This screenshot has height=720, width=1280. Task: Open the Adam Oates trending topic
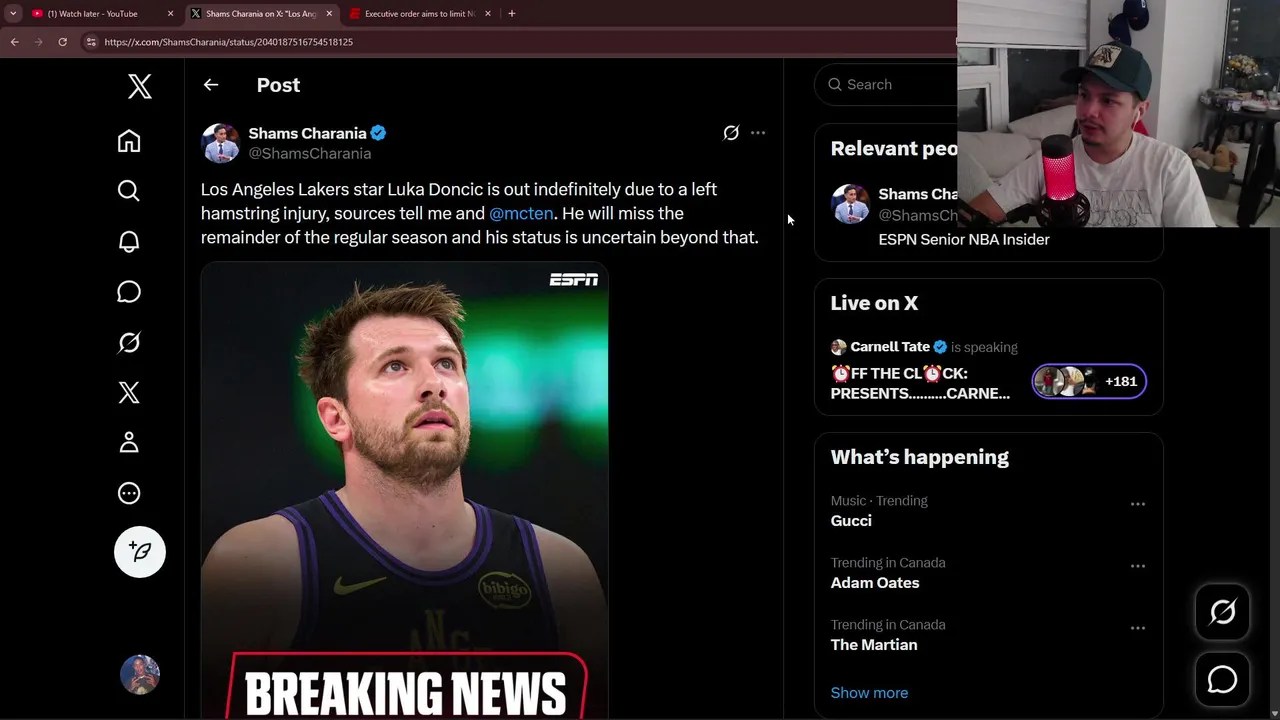(875, 583)
